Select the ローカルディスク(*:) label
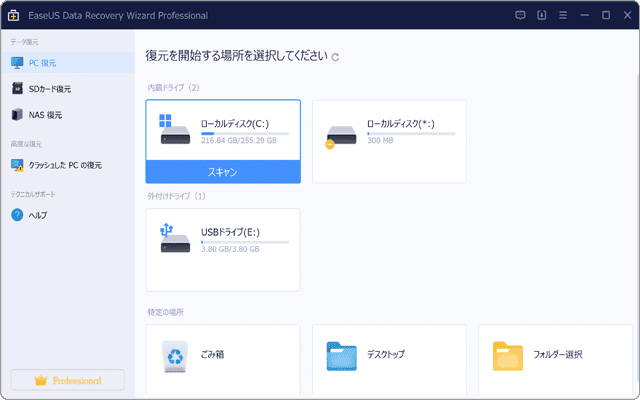The image size is (640, 400). pos(401,124)
